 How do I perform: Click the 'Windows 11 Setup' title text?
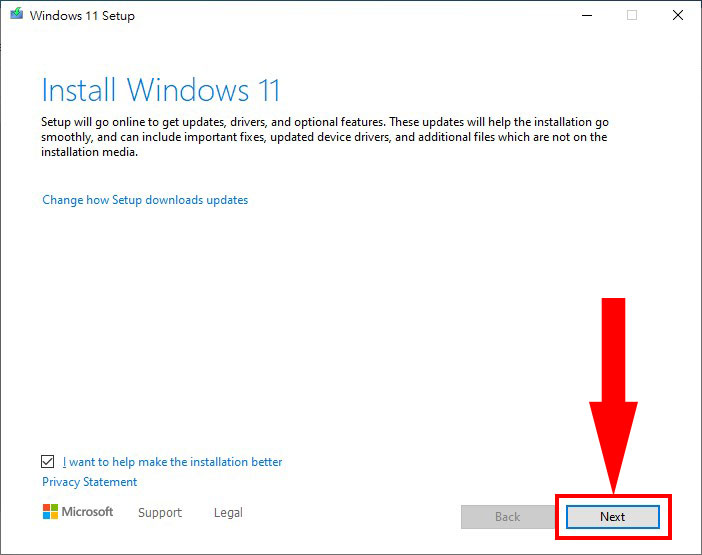click(82, 16)
